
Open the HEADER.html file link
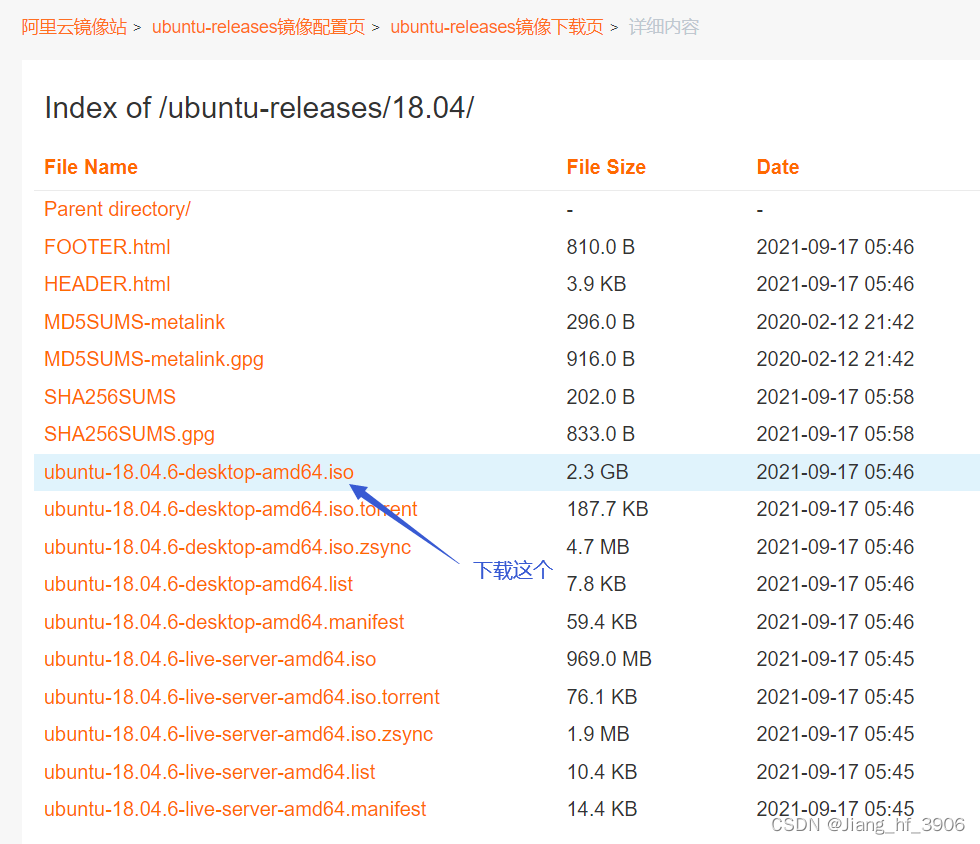click(x=107, y=284)
